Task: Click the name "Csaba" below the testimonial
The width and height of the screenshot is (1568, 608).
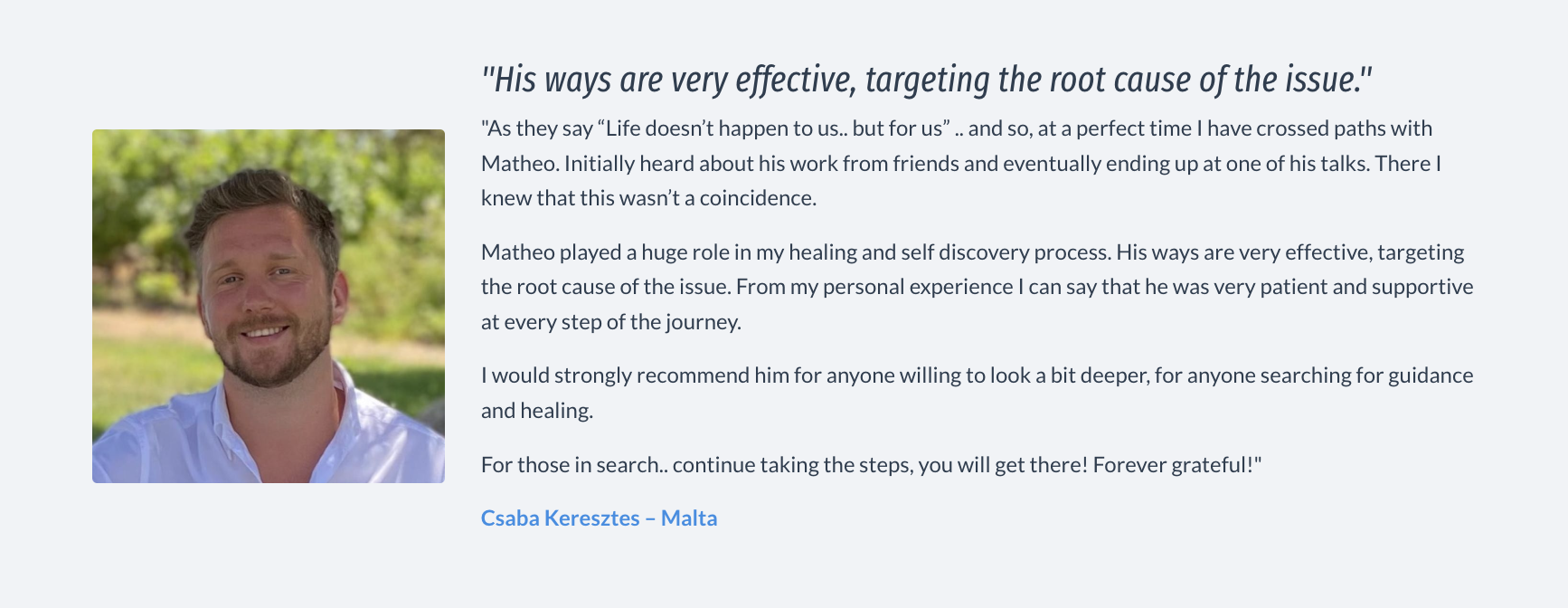Action: tap(511, 518)
